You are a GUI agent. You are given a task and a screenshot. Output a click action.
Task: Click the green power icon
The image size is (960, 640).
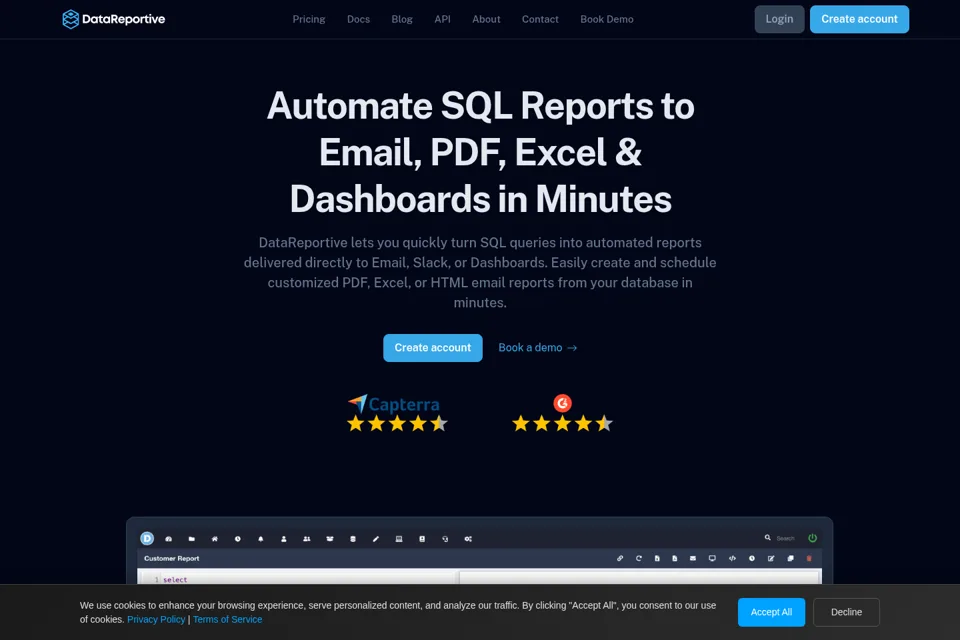pyautogui.click(x=812, y=538)
